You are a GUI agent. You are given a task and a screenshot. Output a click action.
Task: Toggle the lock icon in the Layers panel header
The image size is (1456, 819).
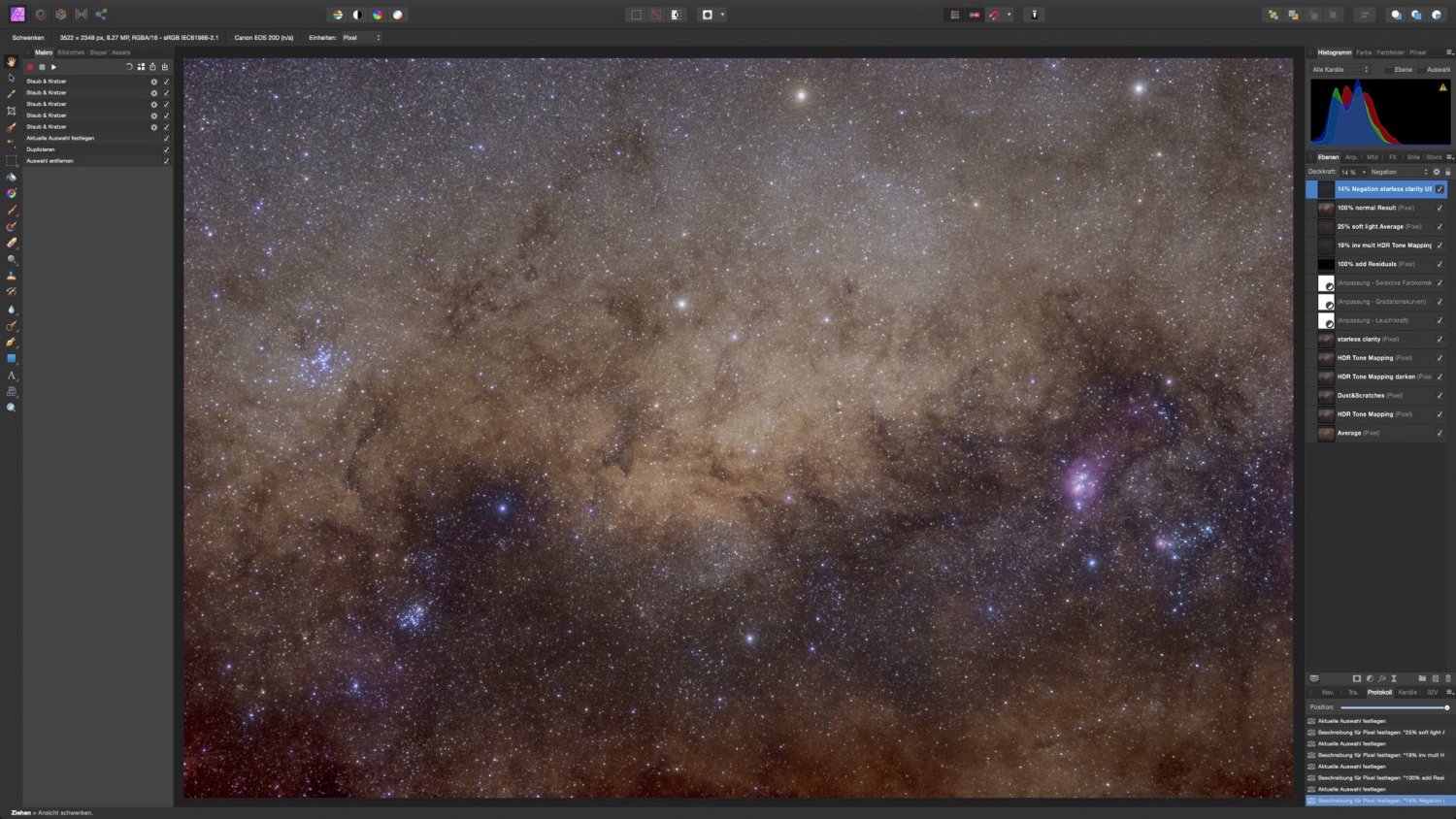pos(1448,172)
